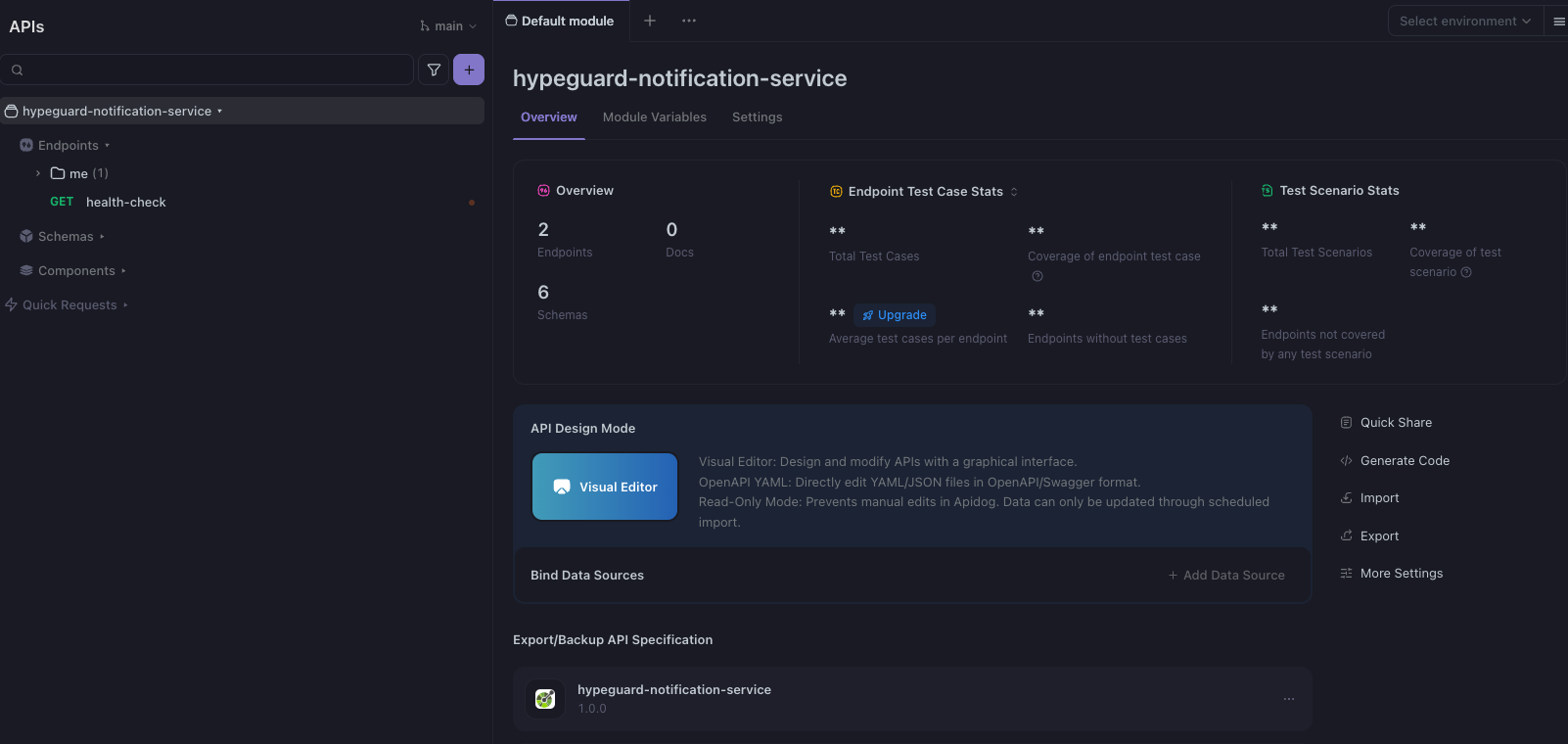Click the filter icon beside search
The width and height of the screenshot is (1568, 744).
click(434, 70)
